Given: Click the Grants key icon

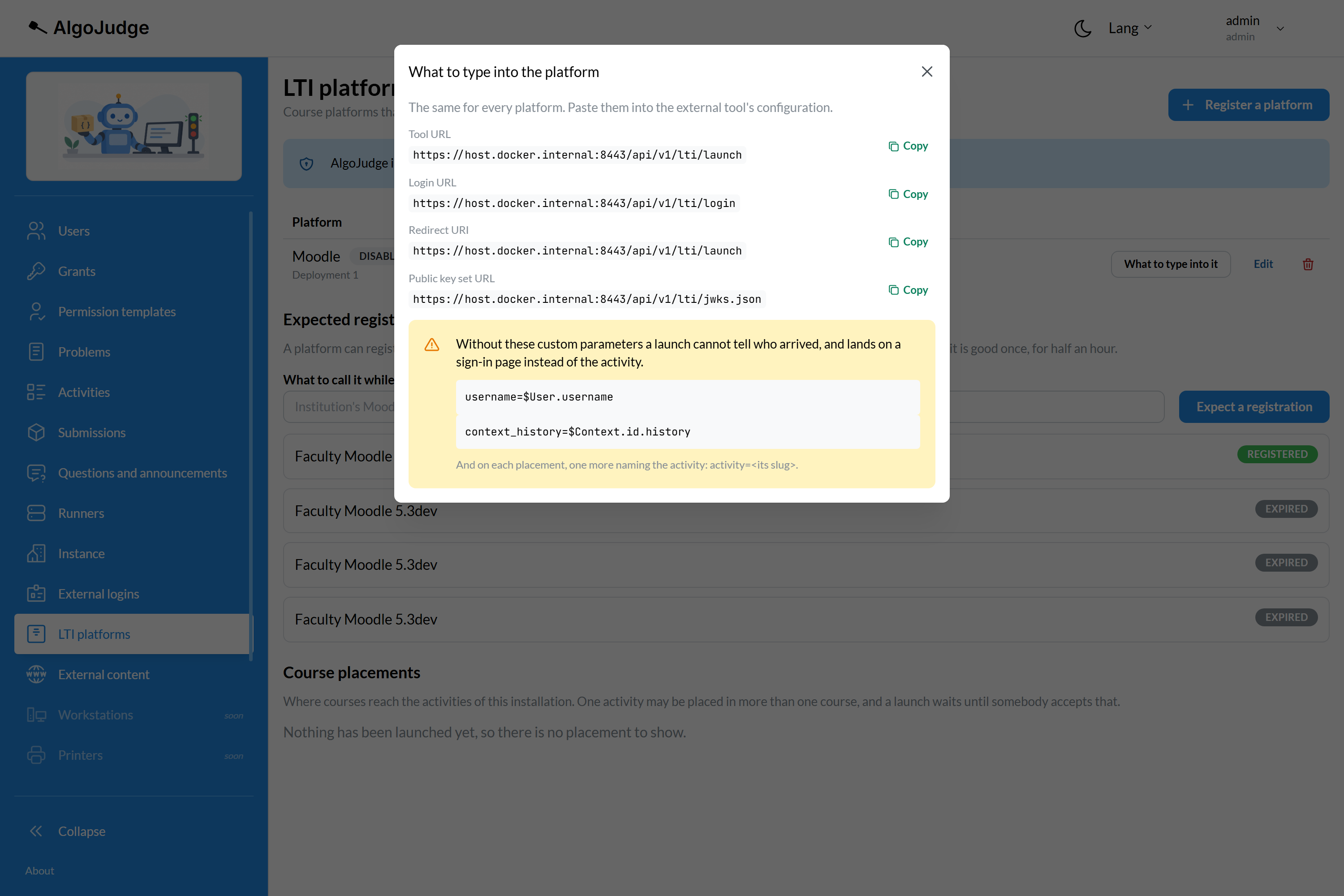Looking at the screenshot, I should click(36, 271).
